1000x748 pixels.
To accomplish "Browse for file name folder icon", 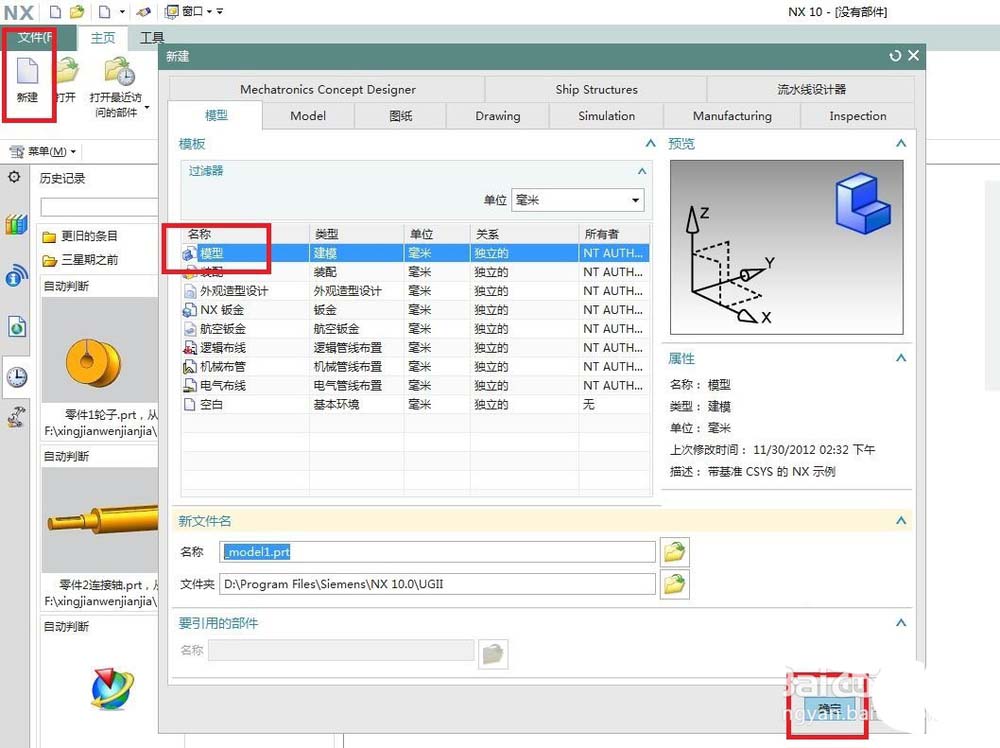I will coord(674,552).
